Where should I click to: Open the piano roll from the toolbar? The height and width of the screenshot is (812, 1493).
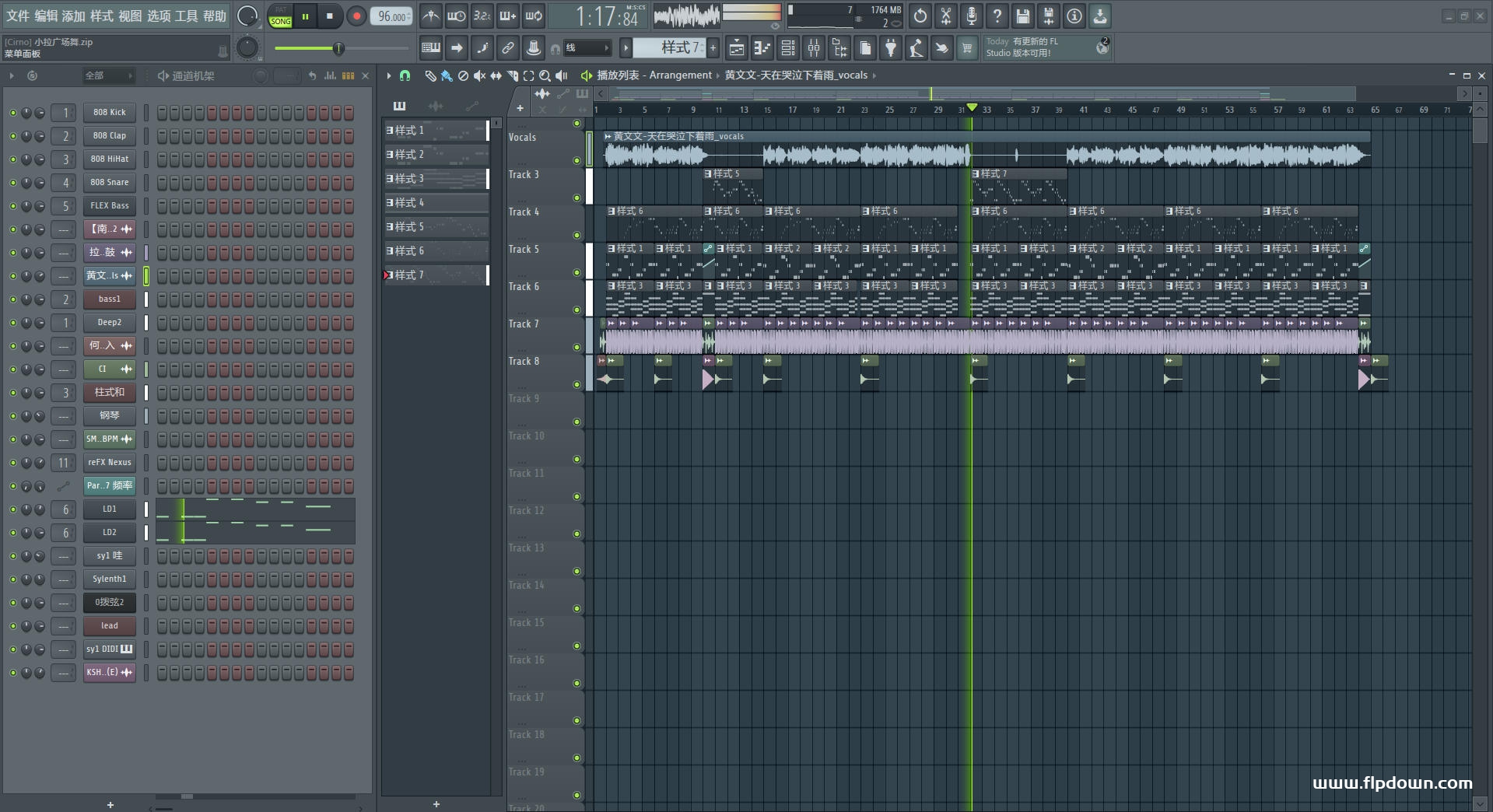tap(762, 48)
